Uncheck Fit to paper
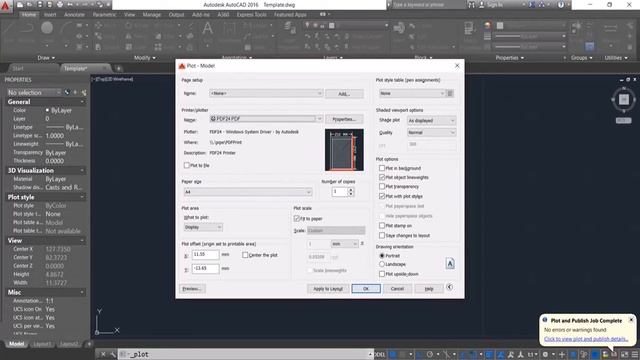 tap(297, 218)
